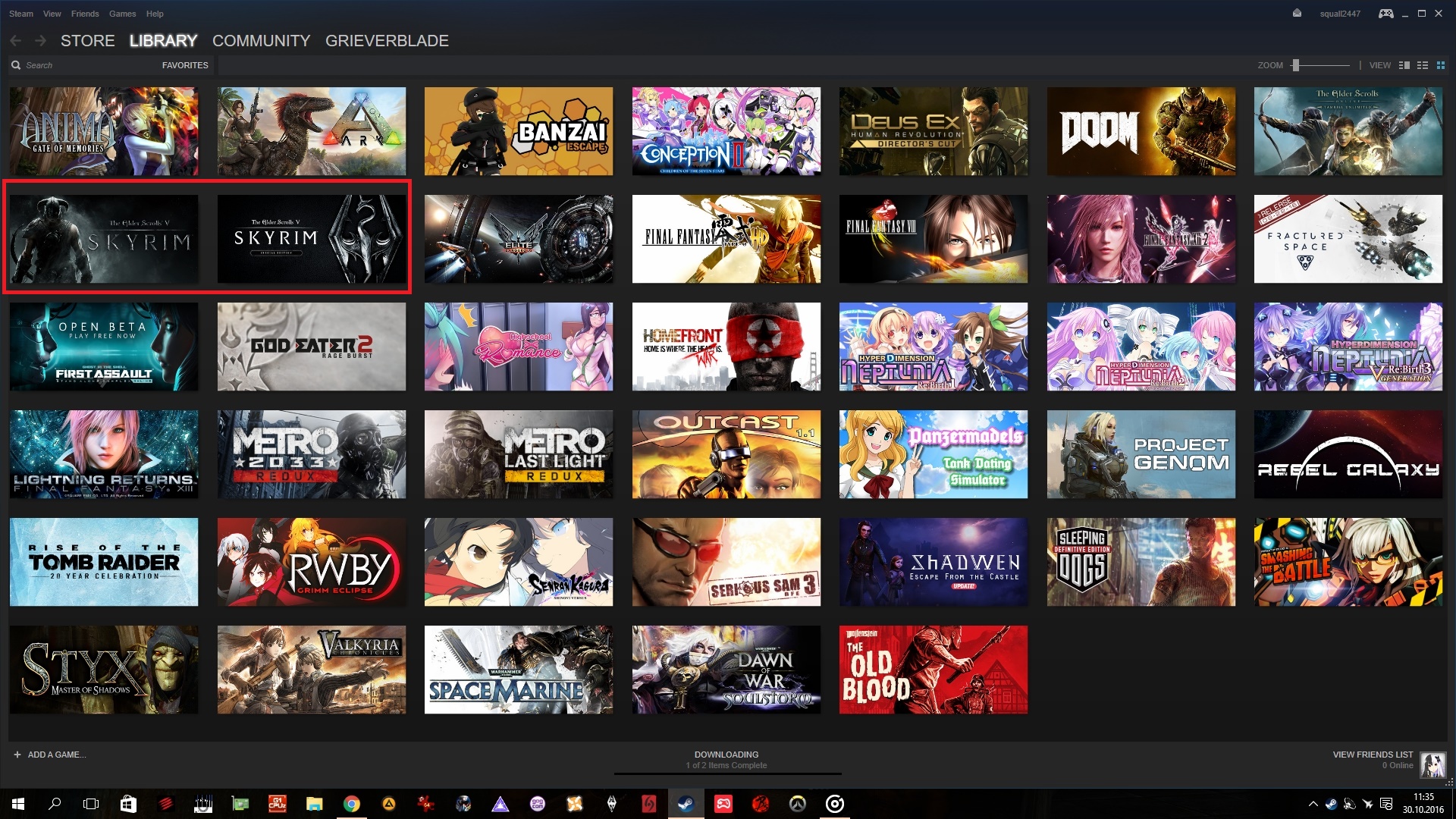The height and width of the screenshot is (819, 1456).
Task: Select the Banzai Escape tile
Action: 519,131
